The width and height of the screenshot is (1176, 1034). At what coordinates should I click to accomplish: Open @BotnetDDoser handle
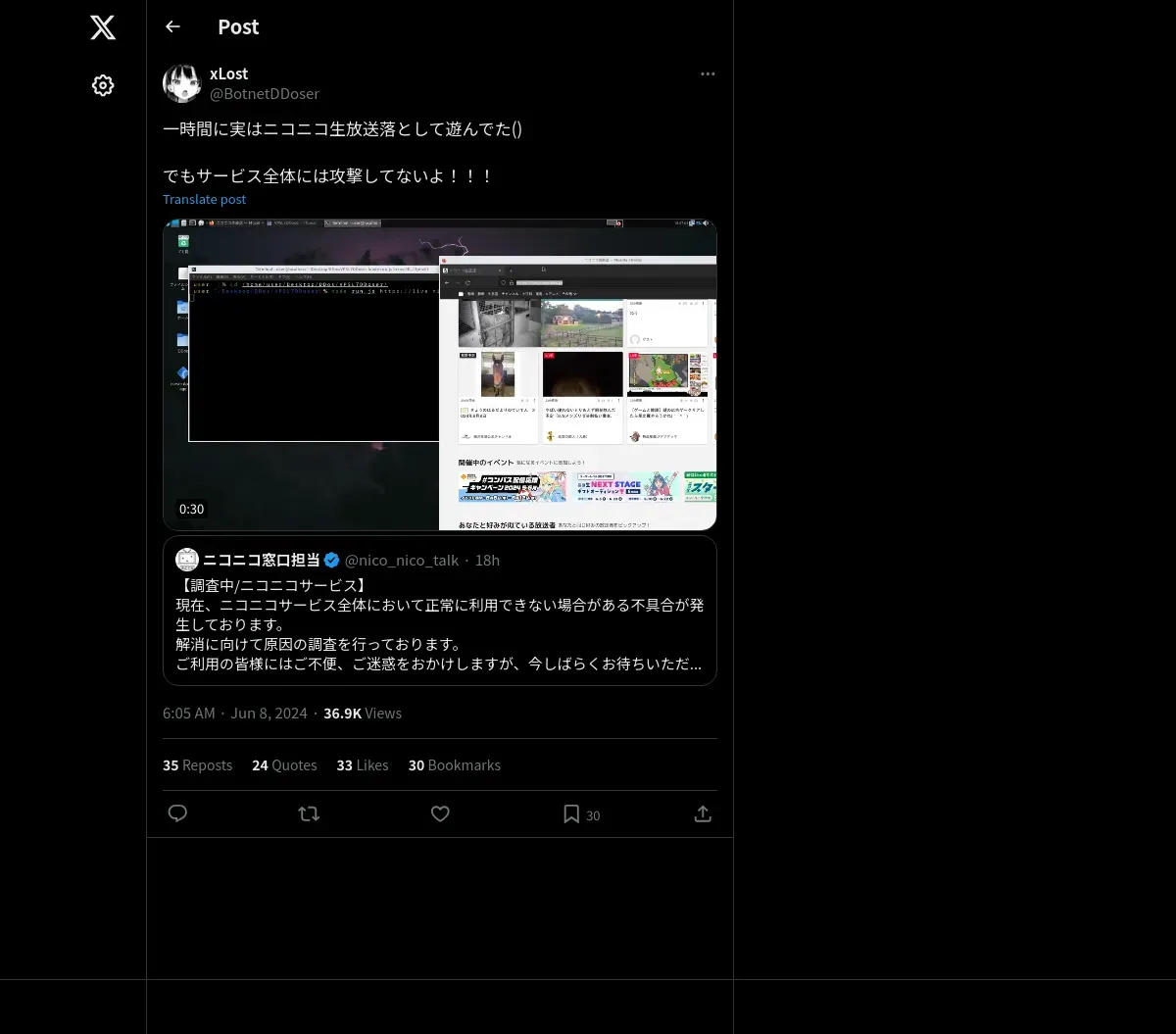[265, 93]
